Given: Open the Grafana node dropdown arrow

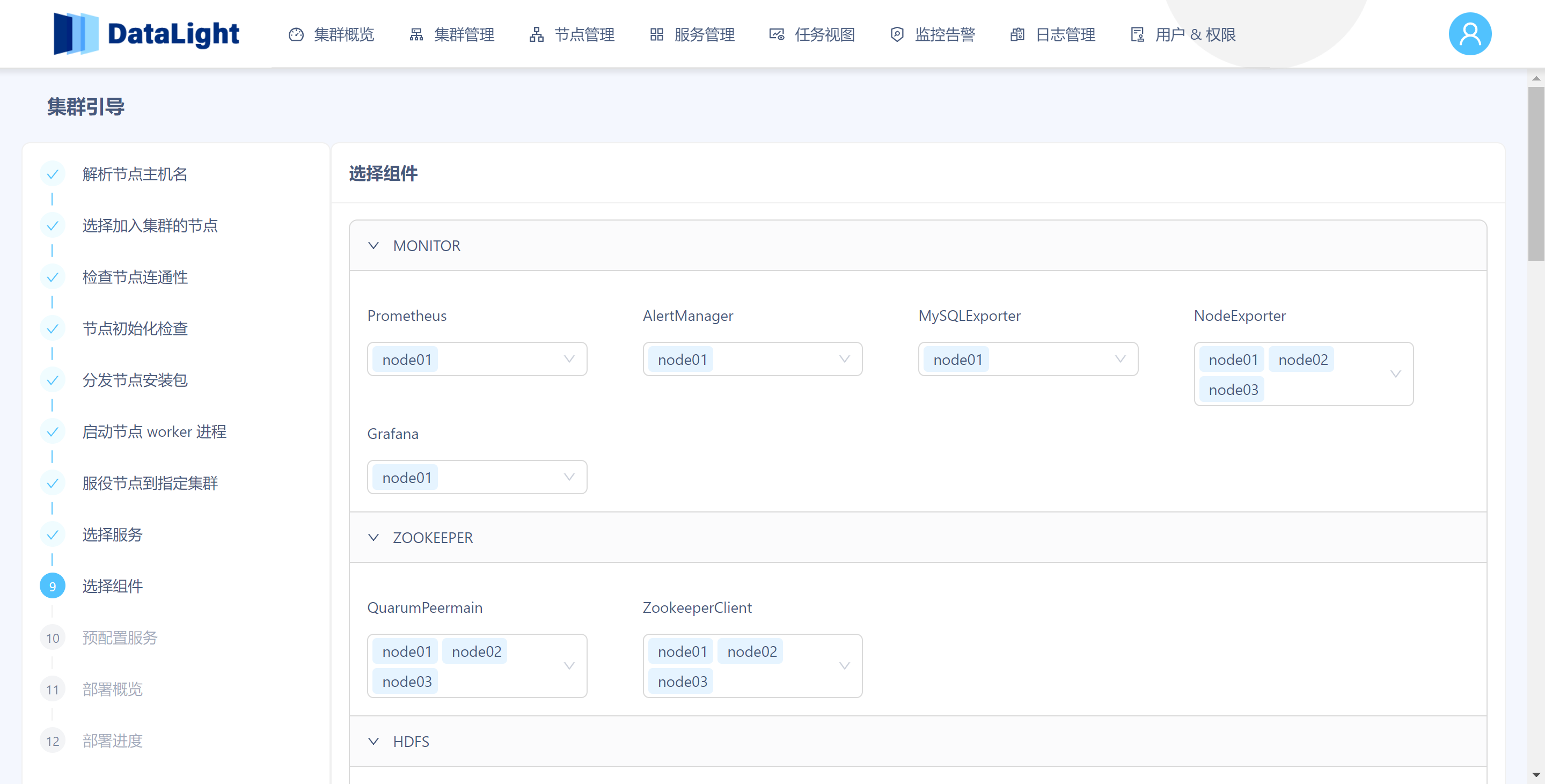Looking at the screenshot, I should pyautogui.click(x=569, y=478).
